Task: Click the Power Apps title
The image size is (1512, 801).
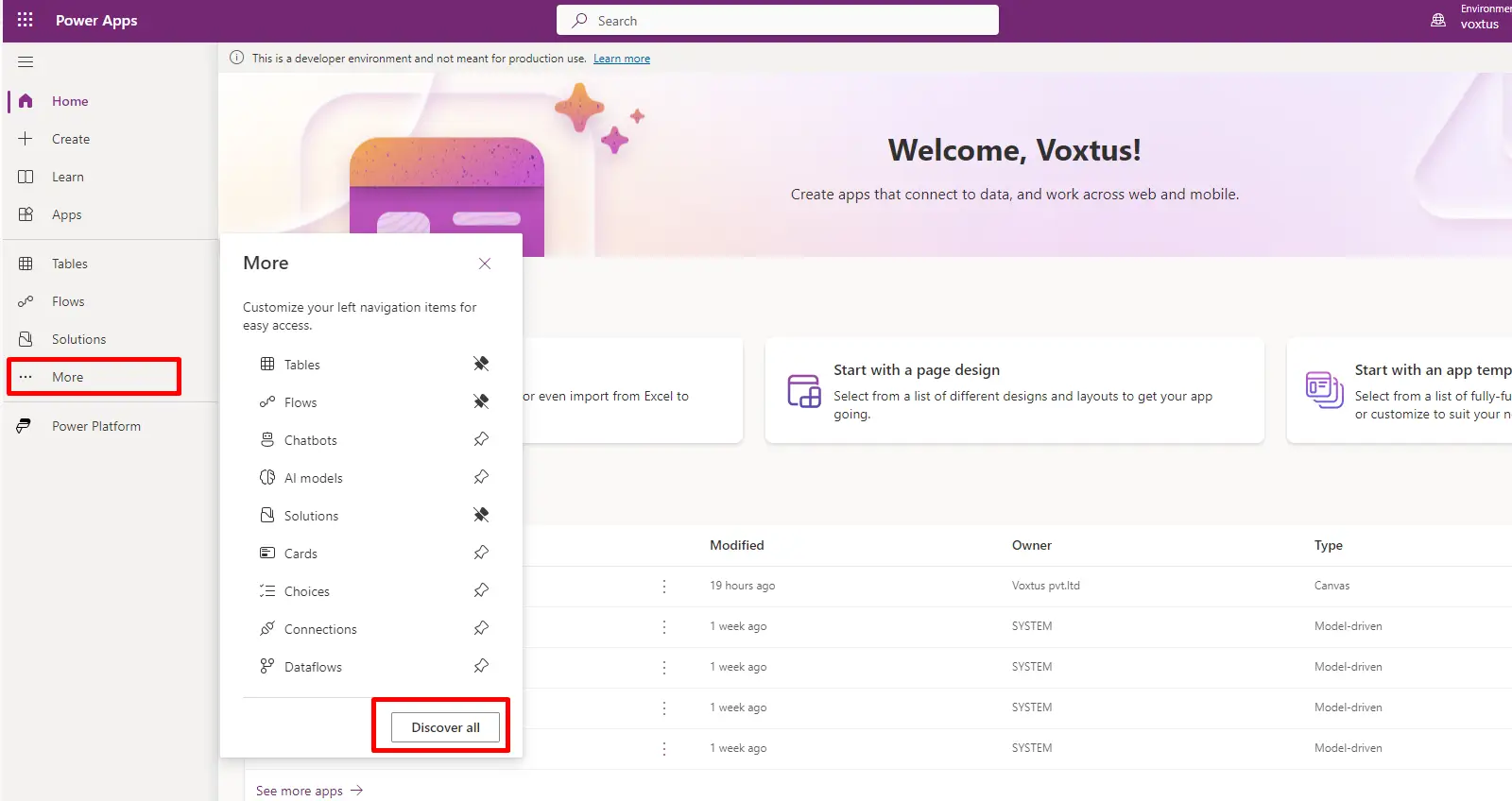Action: click(x=96, y=20)
